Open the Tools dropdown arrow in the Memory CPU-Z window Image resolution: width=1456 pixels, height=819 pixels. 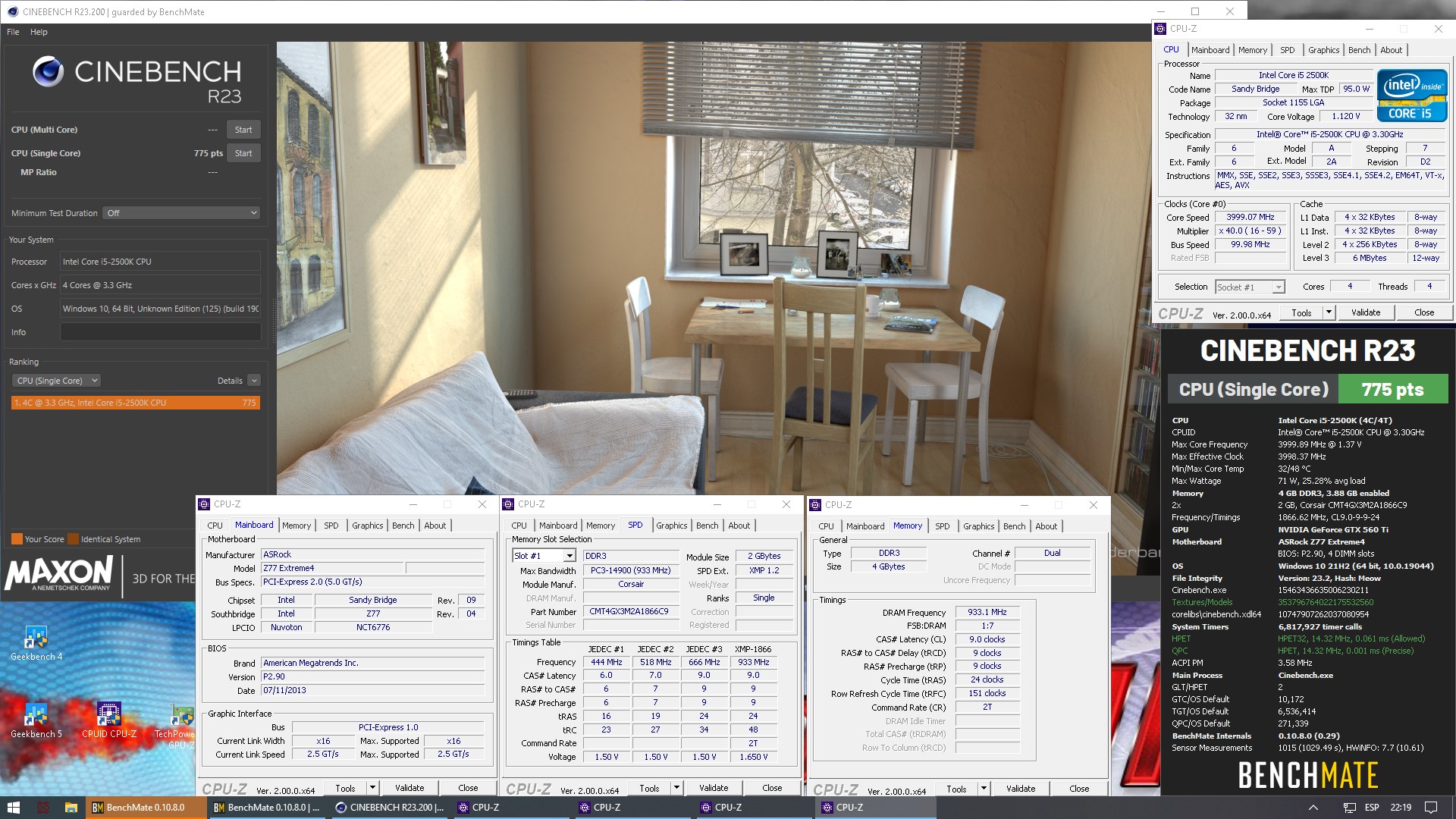[984, 789]
